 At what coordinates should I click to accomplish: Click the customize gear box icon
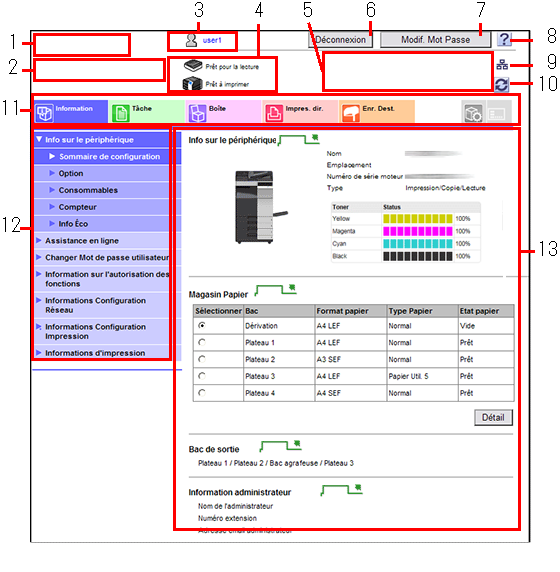point(473,112)
